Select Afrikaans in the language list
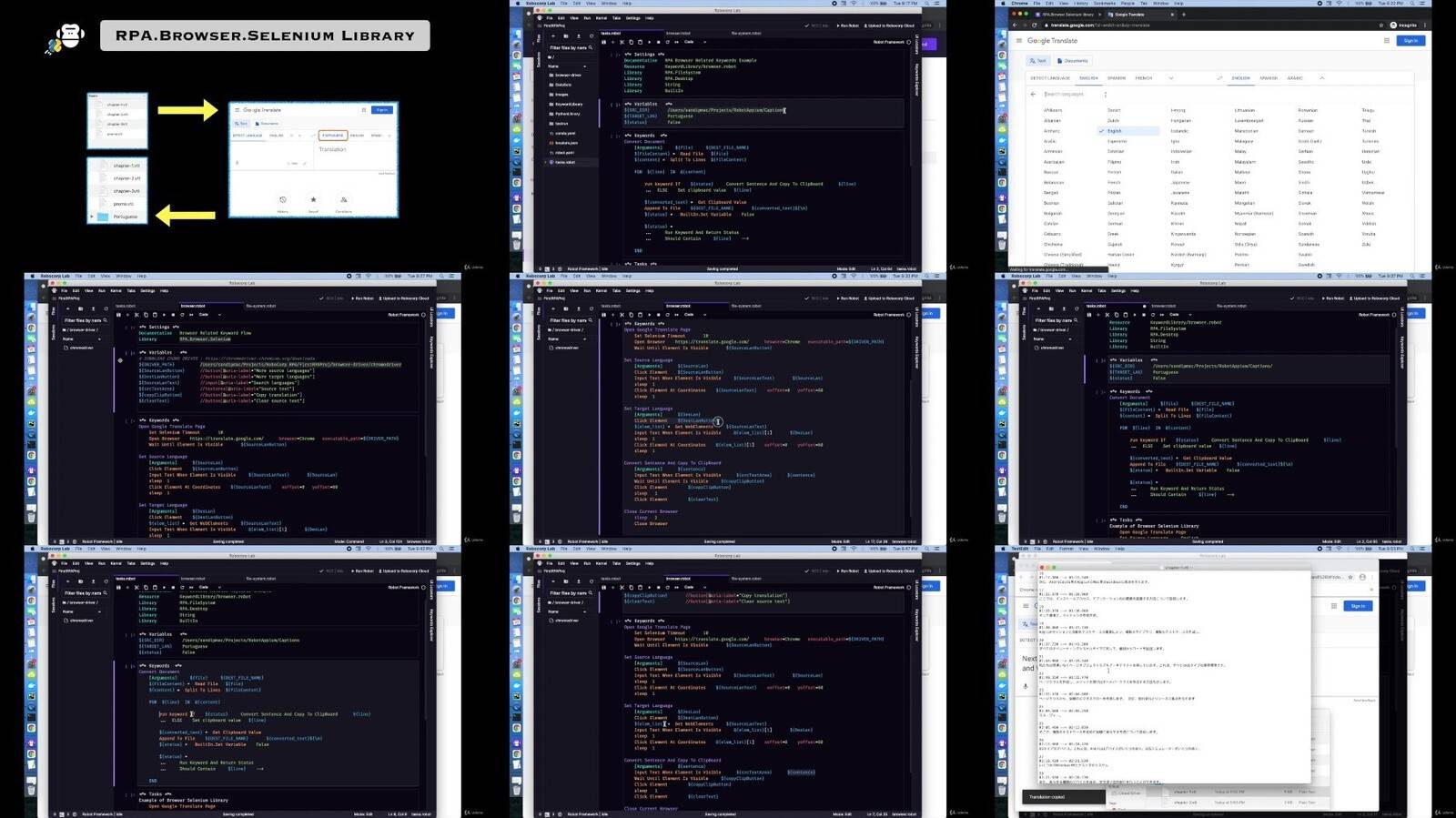 point(1053,110)
